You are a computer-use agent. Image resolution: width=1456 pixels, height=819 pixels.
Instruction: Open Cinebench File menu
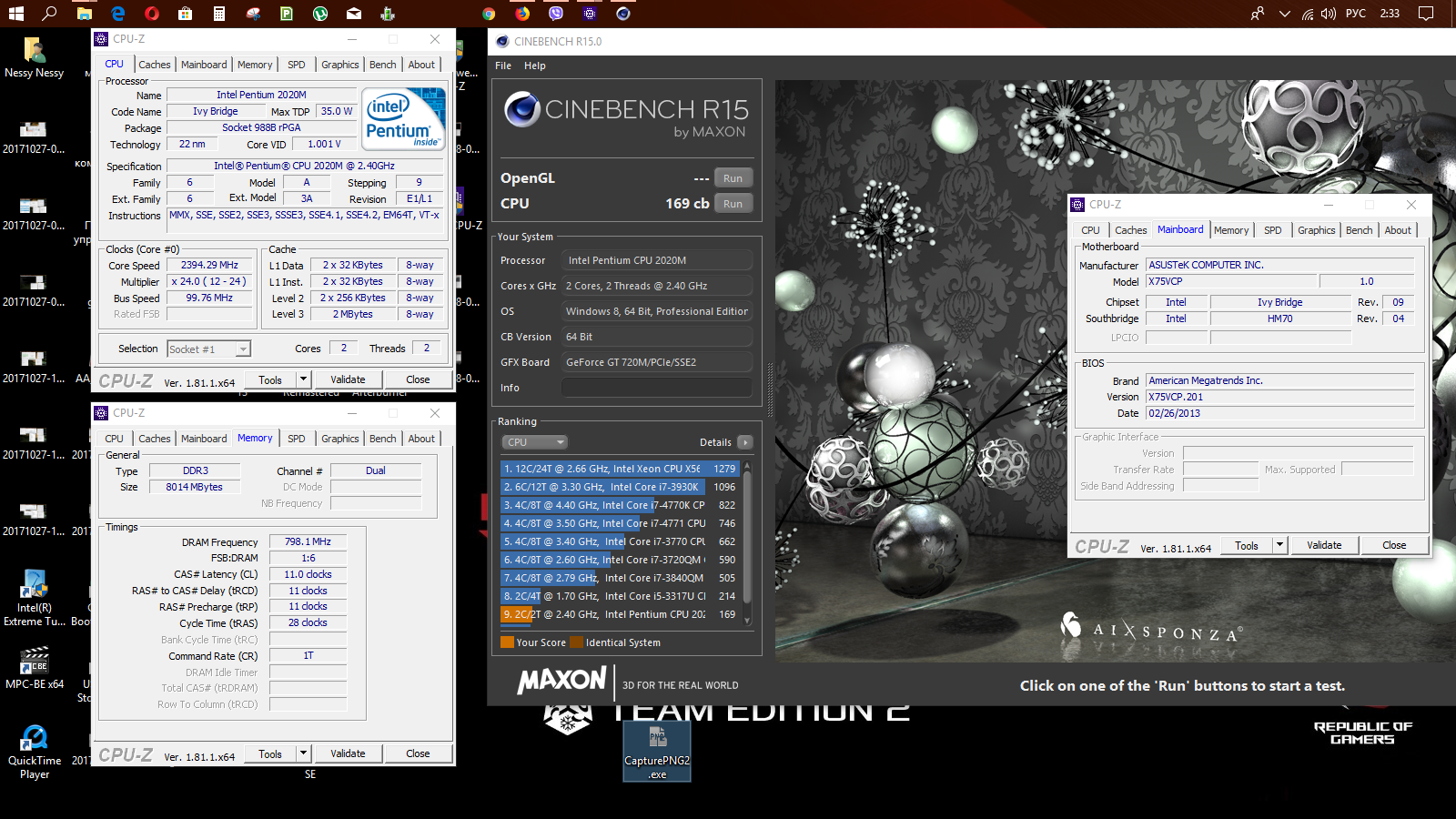pos(503,66)
